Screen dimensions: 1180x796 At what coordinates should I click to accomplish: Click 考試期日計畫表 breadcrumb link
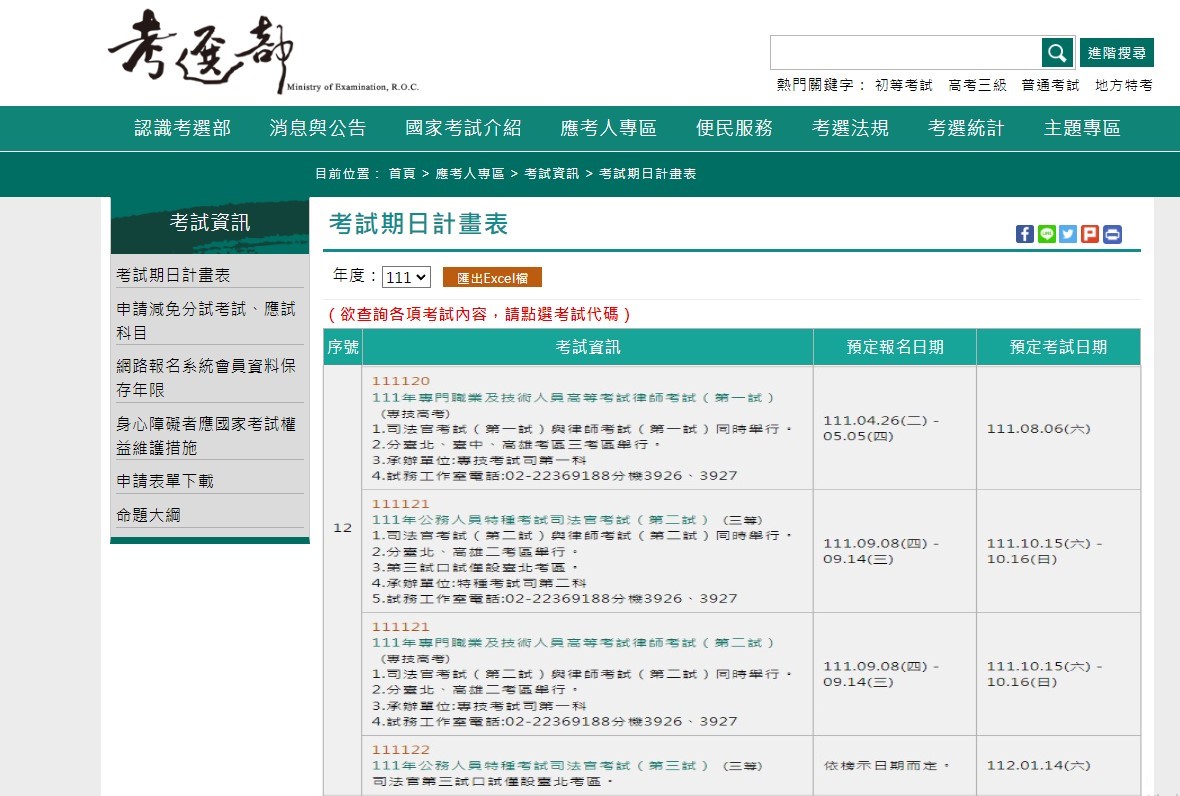pyautogui.click(x=647, y=174)
